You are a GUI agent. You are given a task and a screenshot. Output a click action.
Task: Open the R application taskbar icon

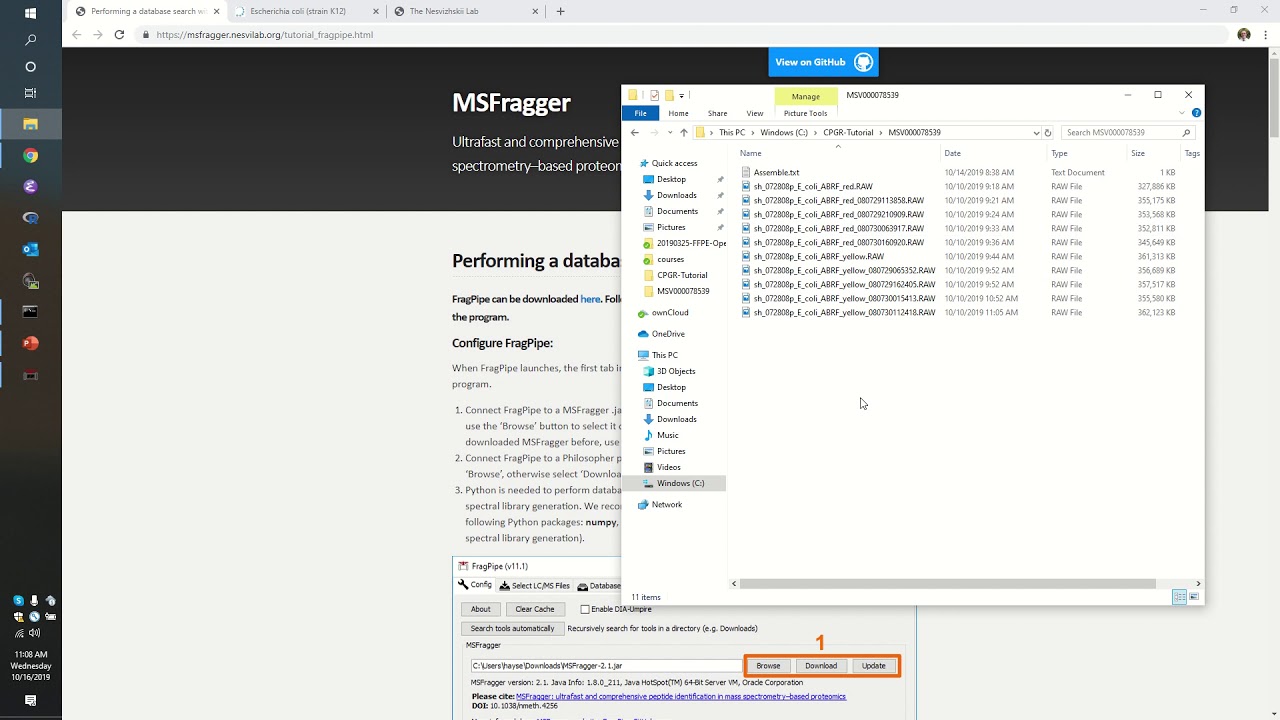click(x=30, y=218)
